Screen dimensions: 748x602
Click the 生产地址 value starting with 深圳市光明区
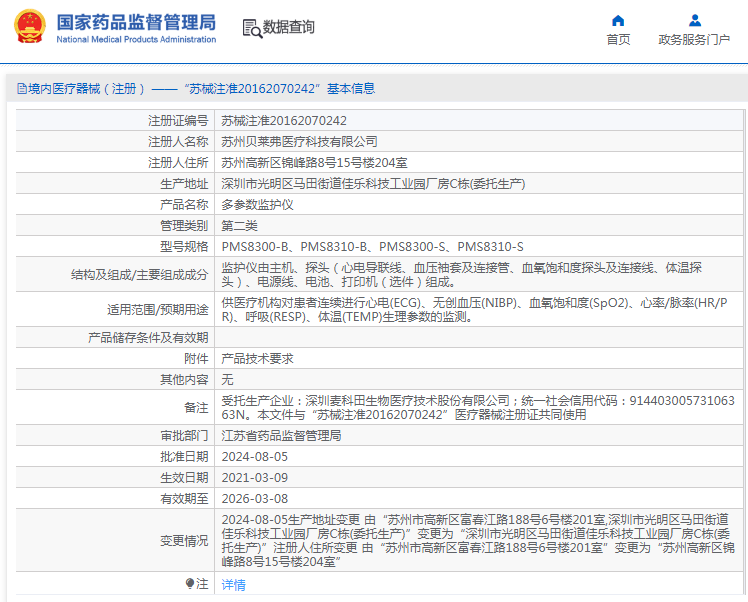pos(373,184)
